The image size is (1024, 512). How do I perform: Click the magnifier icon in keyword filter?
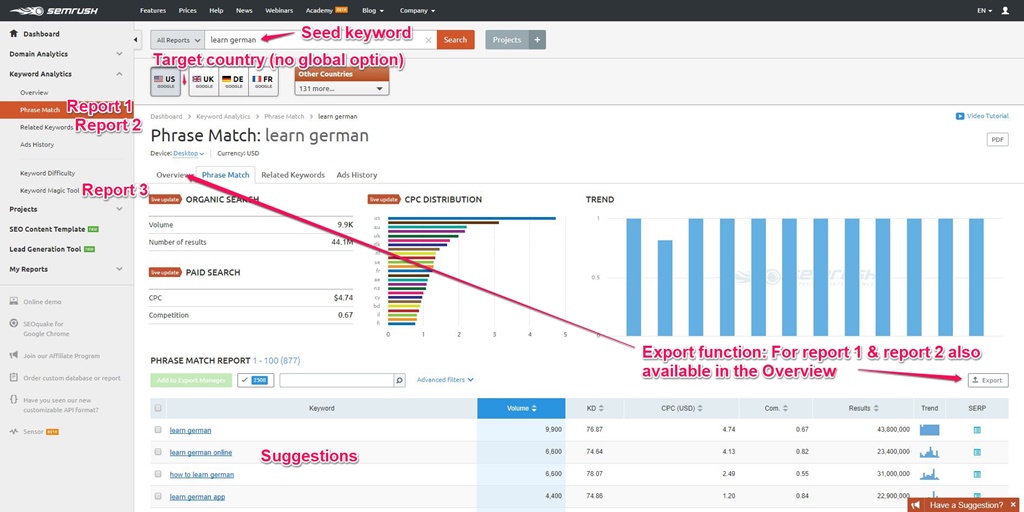[x=400, y=380]
